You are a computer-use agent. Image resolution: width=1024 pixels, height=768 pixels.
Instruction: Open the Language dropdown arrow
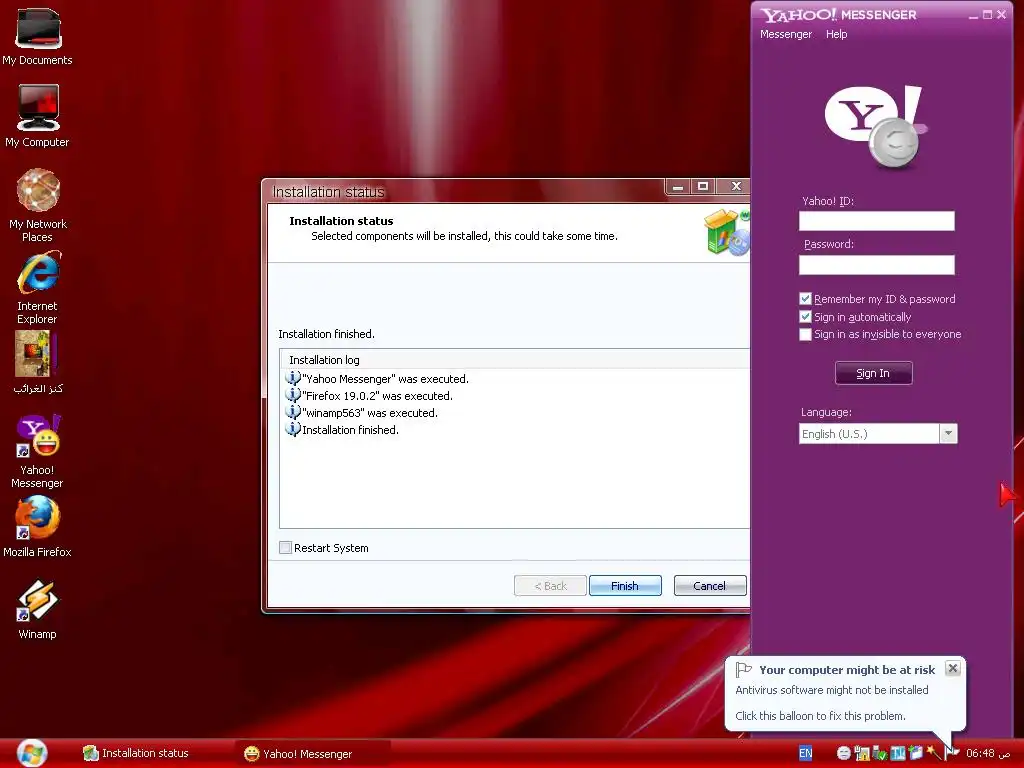click(948, 434)
